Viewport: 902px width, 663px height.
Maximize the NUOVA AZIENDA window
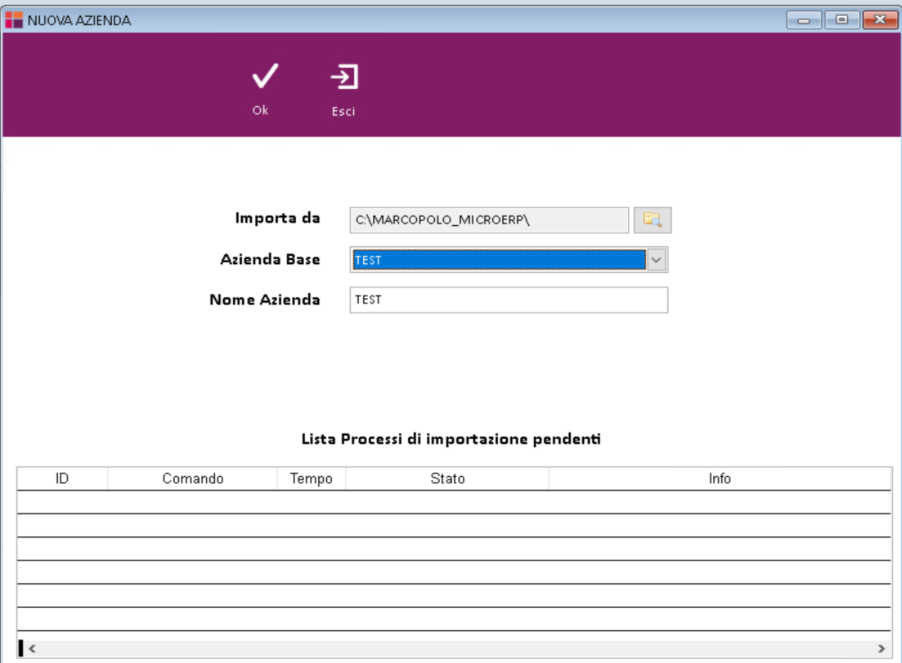click(x=841, y=20)
